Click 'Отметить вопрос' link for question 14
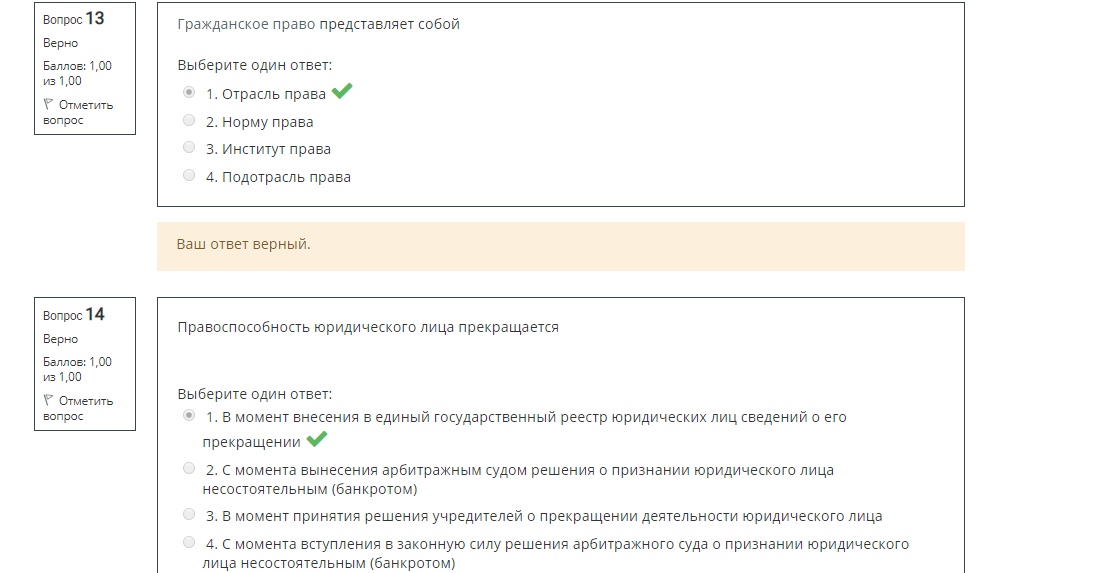 pyautogui.click(x=78, y=408)
